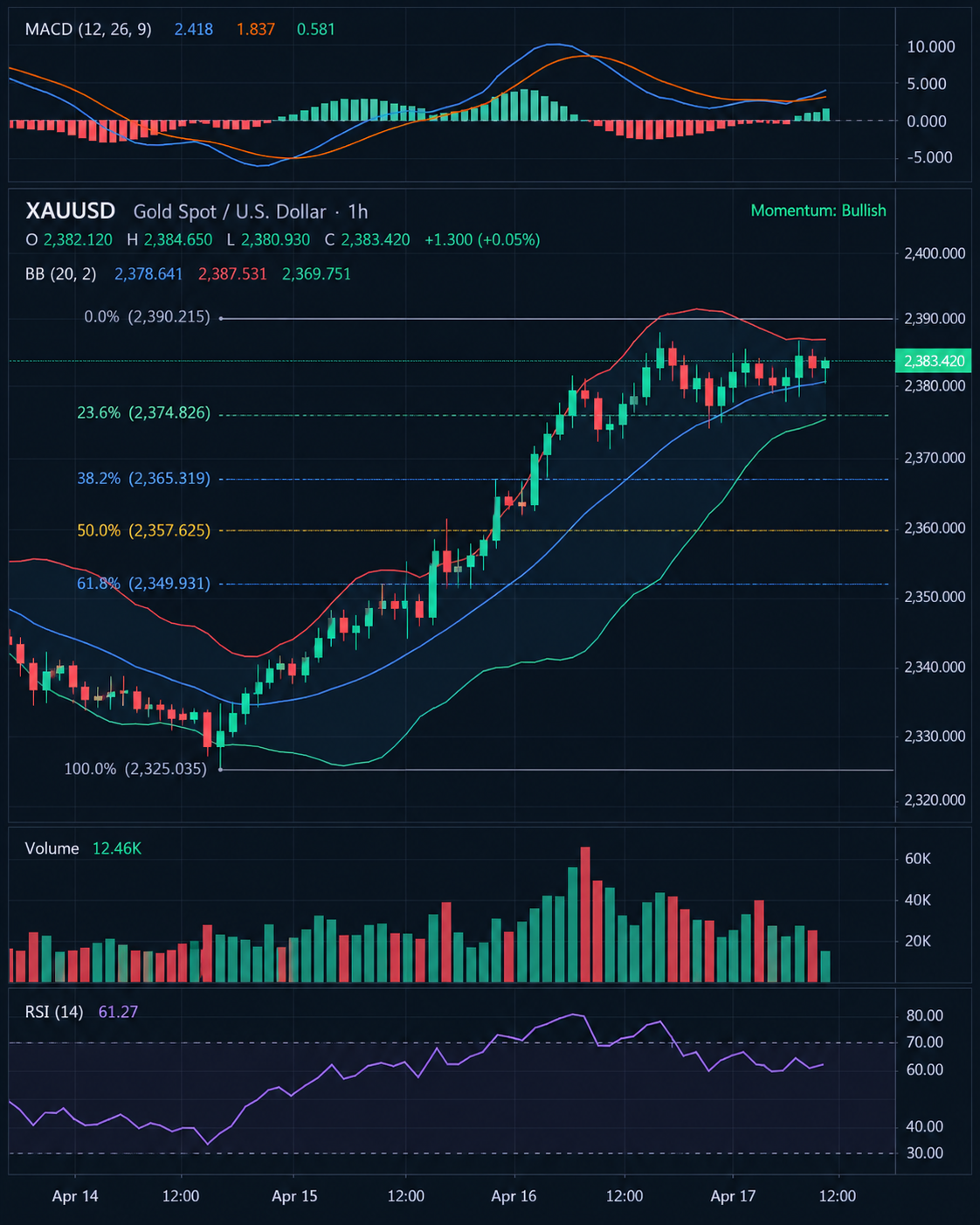Click the 60K volume axis label
Screen dimensions: 980x1225
point(918,859)
